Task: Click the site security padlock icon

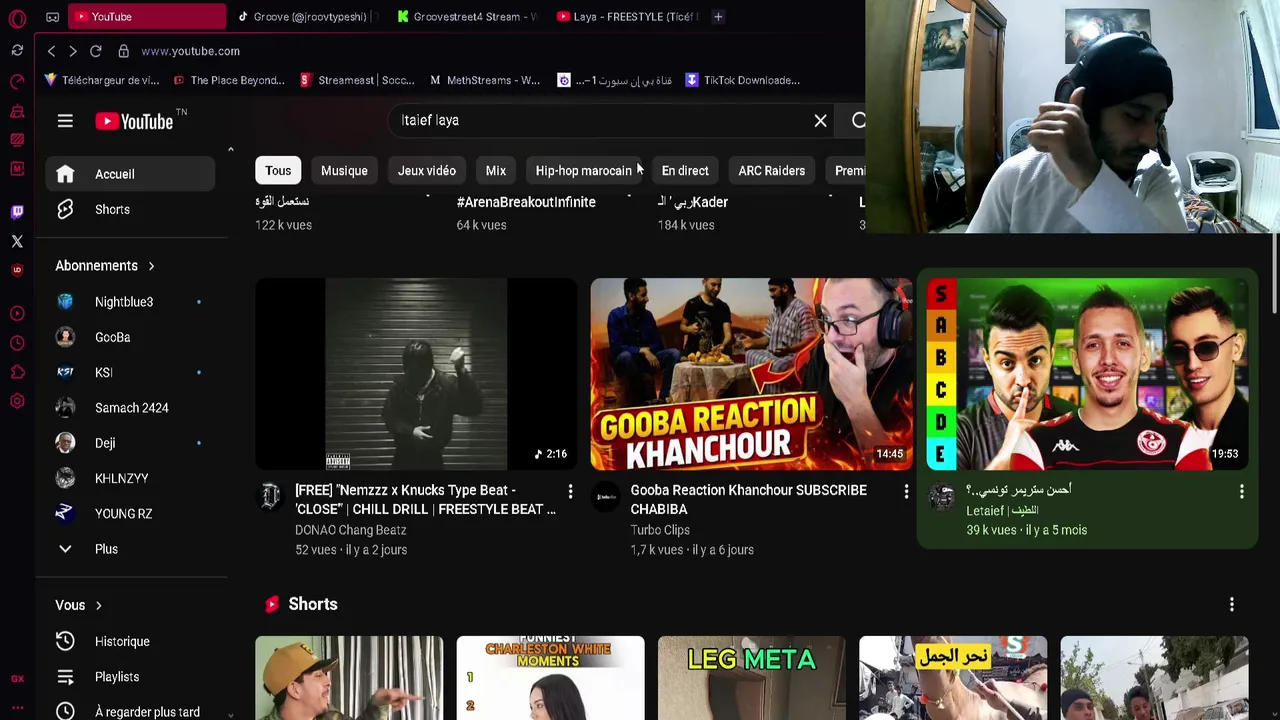Action: (x=123, y=51)
